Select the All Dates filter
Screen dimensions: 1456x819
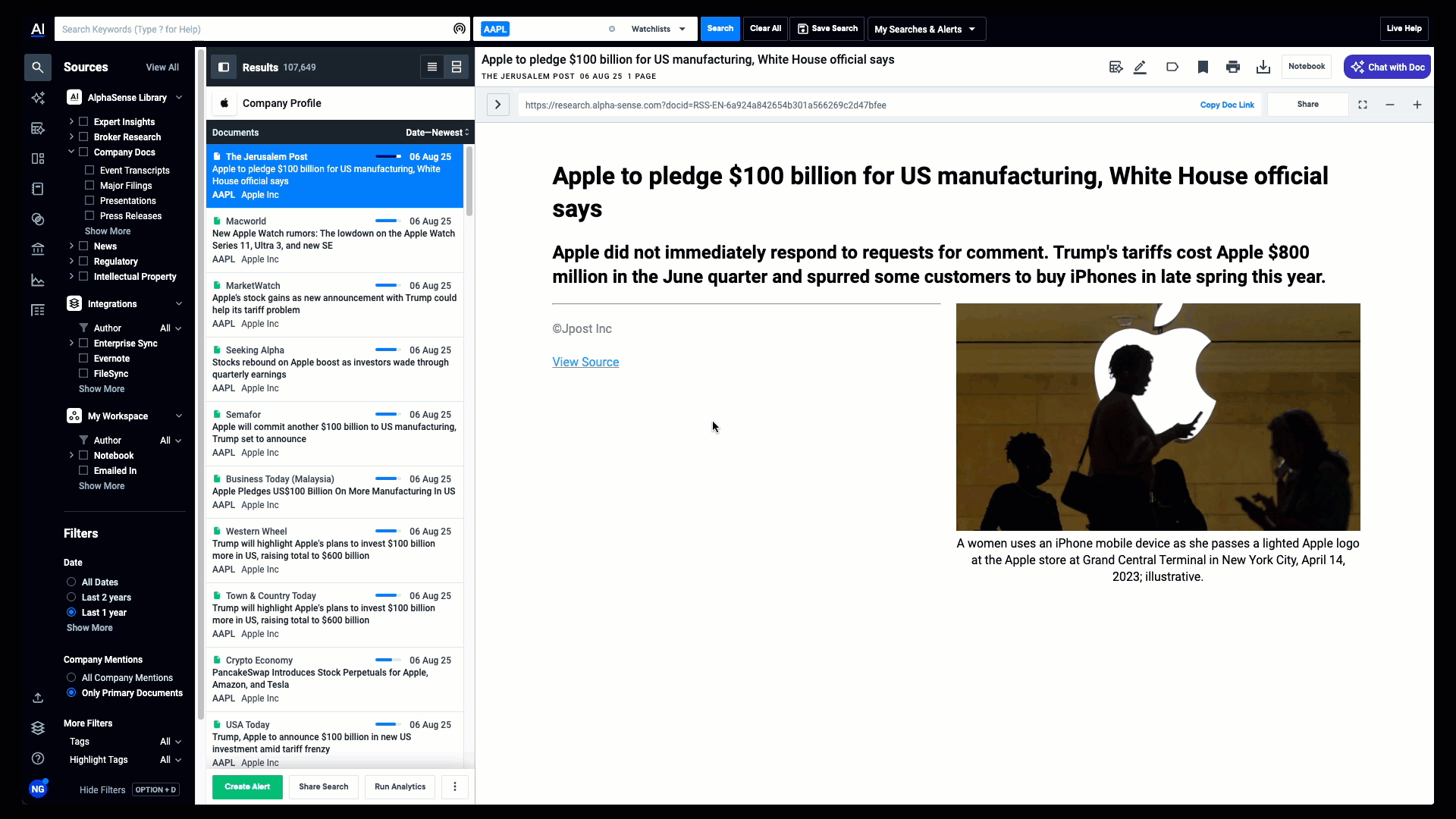coord(71,582)
